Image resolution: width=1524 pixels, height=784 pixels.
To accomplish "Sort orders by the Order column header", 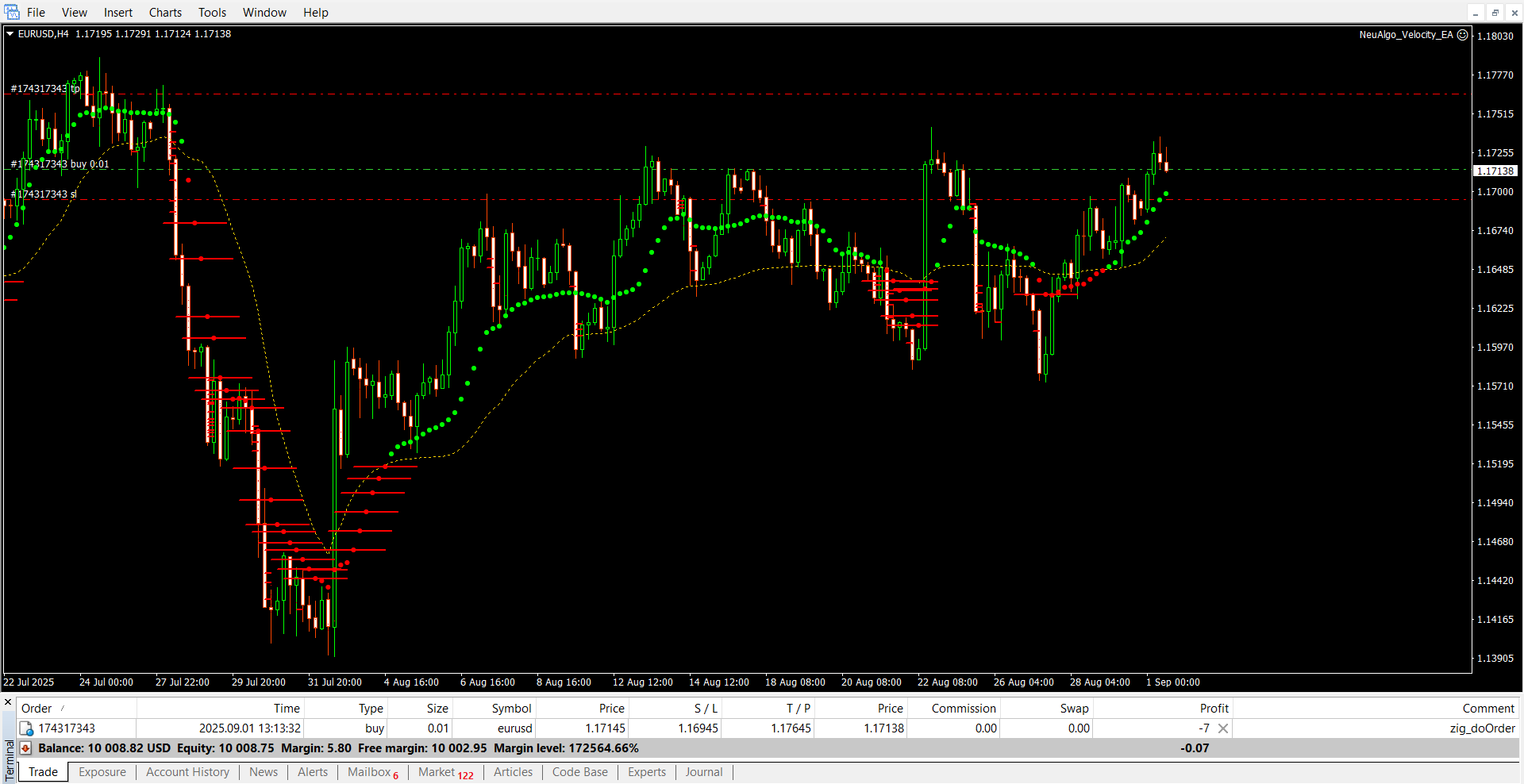I will click(37, 709).
